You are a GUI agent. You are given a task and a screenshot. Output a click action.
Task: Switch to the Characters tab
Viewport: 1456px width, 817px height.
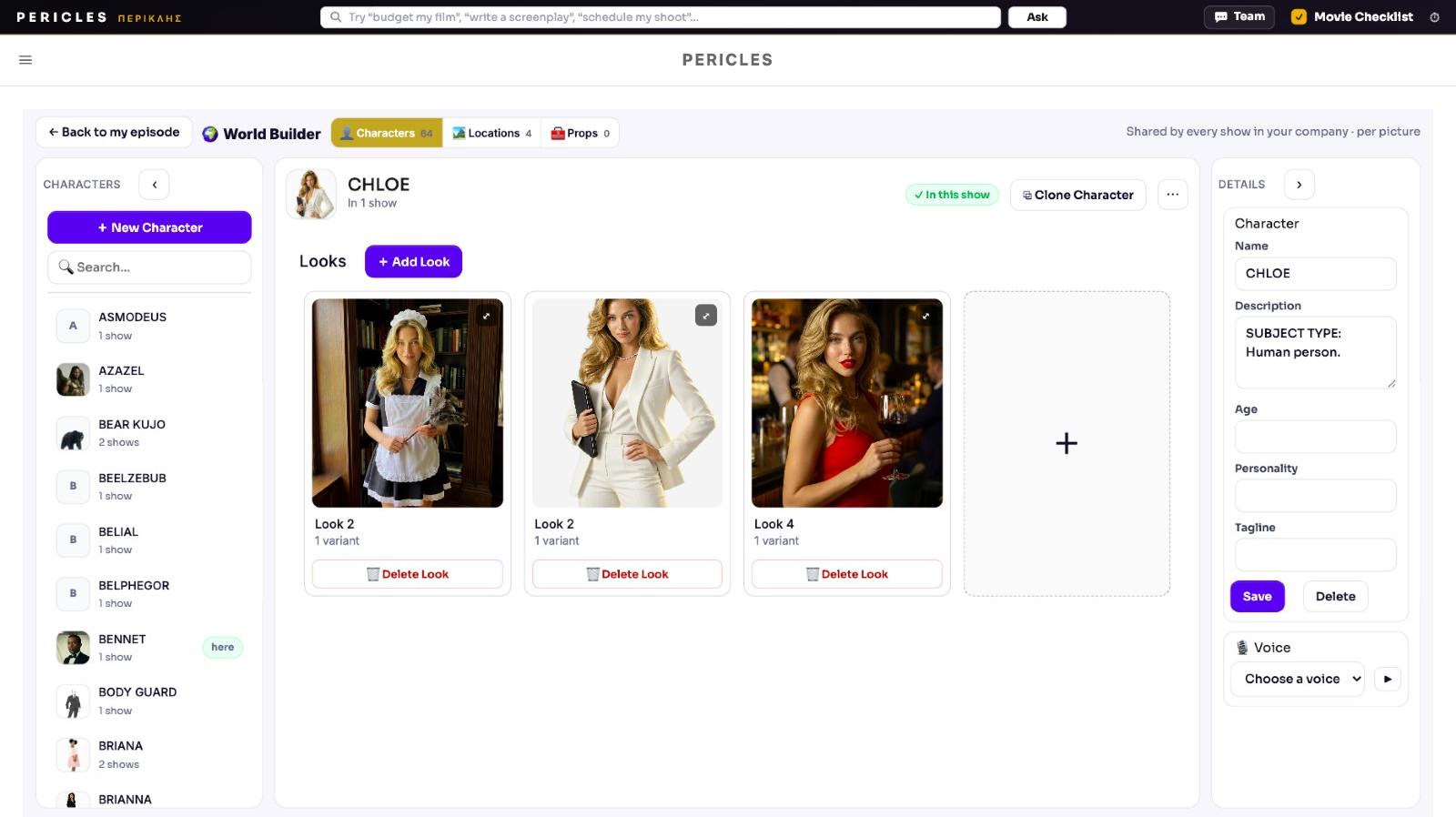coord(387,133)
